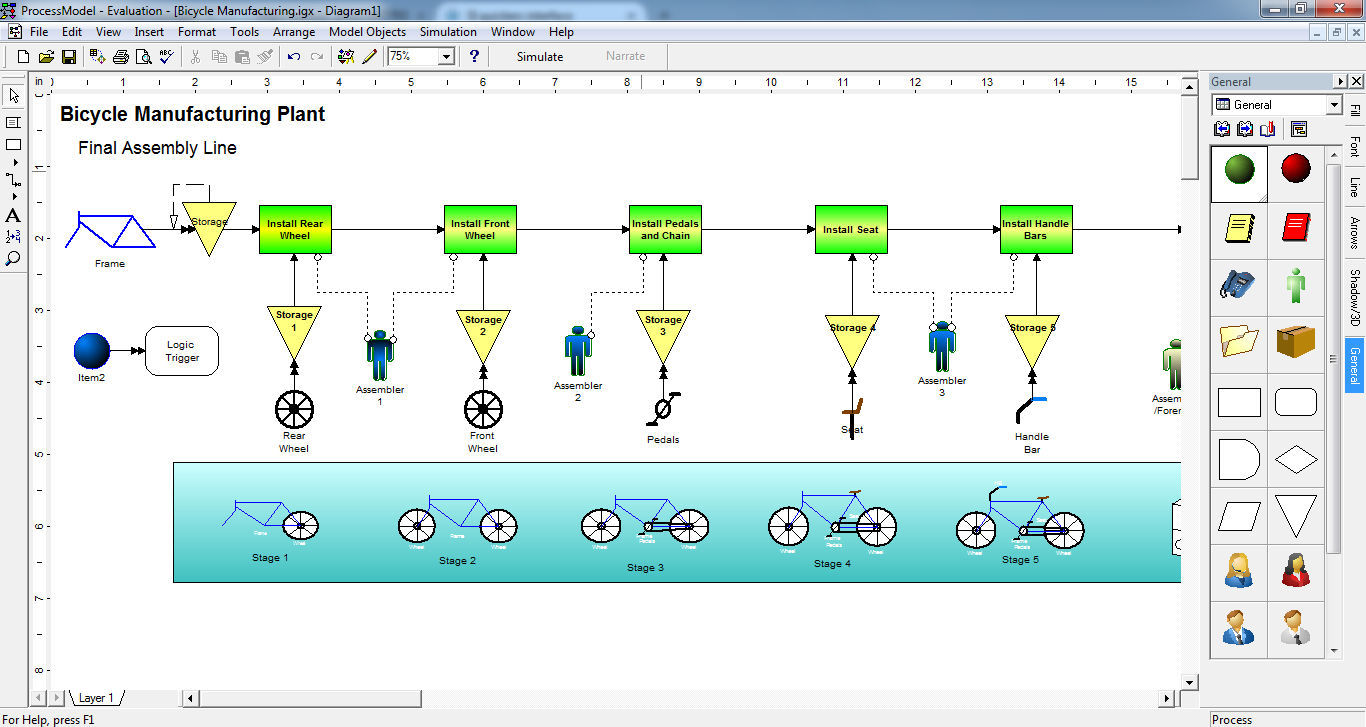Screen dimensions: 1366x727
Task: Select the diamond decision shape
Action: pyautogui.click(x=1296, y=460)
